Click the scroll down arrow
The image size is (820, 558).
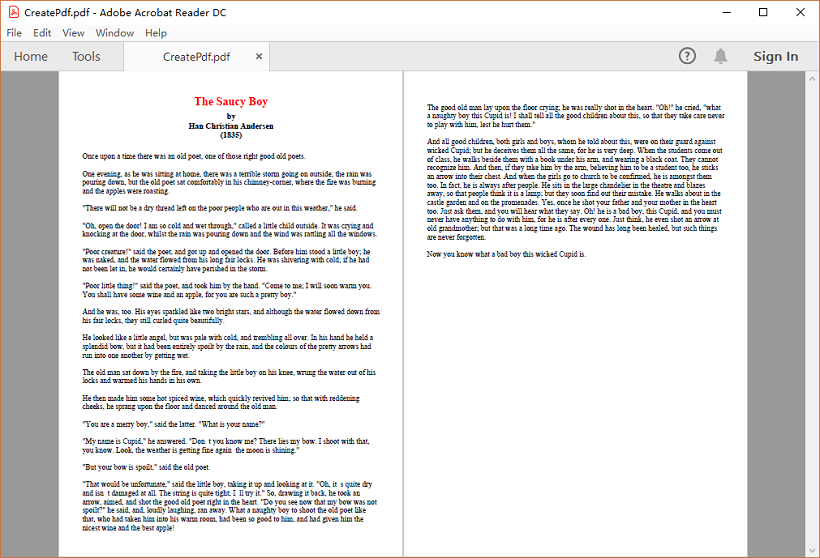click(812, 550)
